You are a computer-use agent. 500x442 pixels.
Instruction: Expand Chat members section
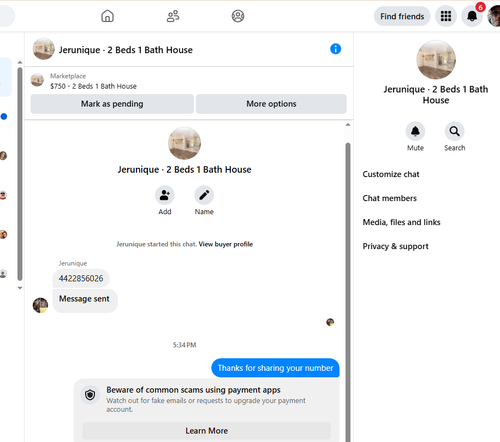[389, 198]
